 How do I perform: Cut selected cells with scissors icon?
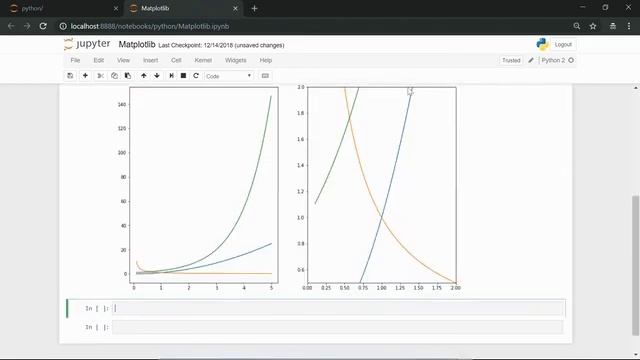coord(100,76)
